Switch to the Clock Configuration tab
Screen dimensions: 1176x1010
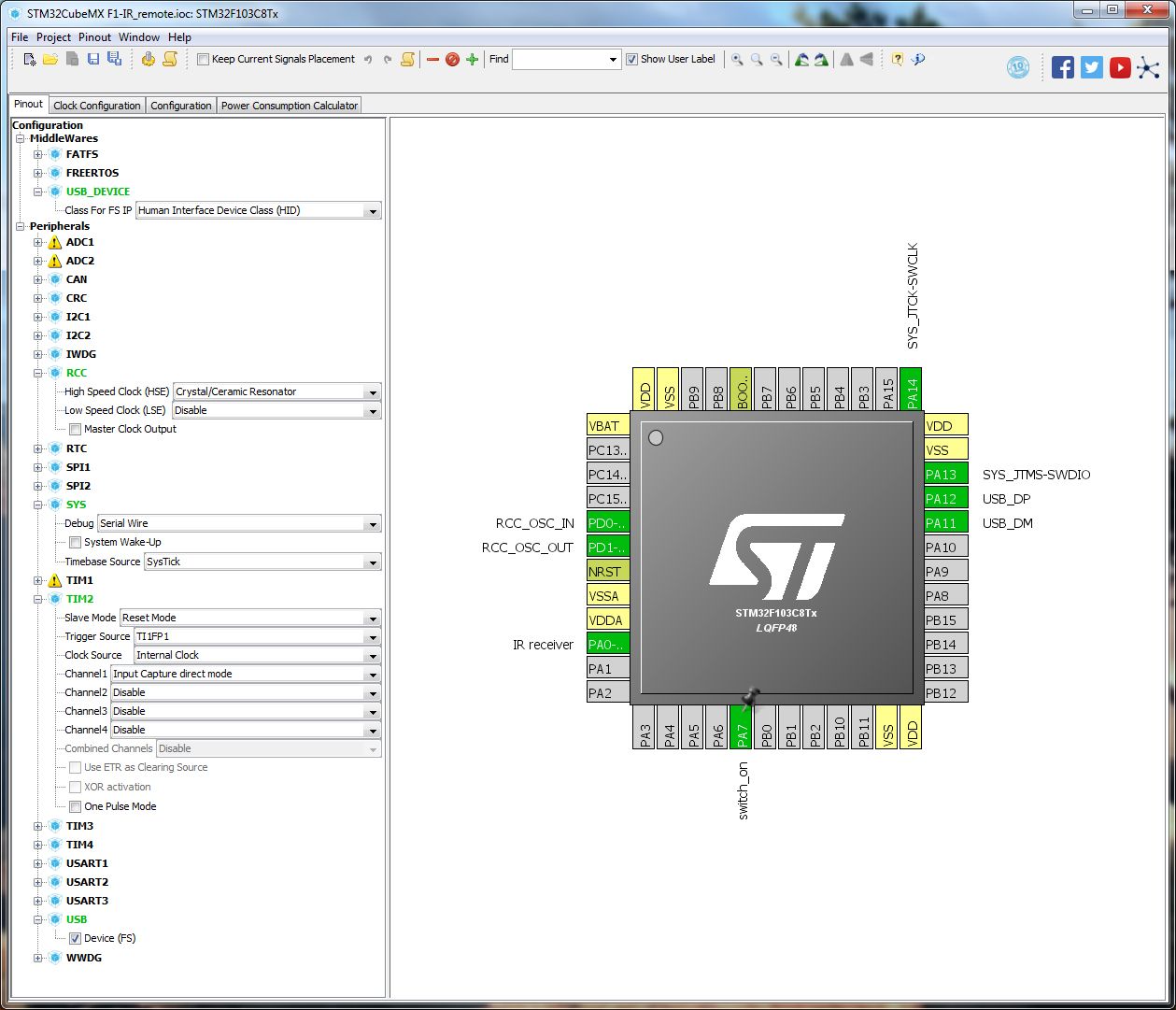point(96,105)
